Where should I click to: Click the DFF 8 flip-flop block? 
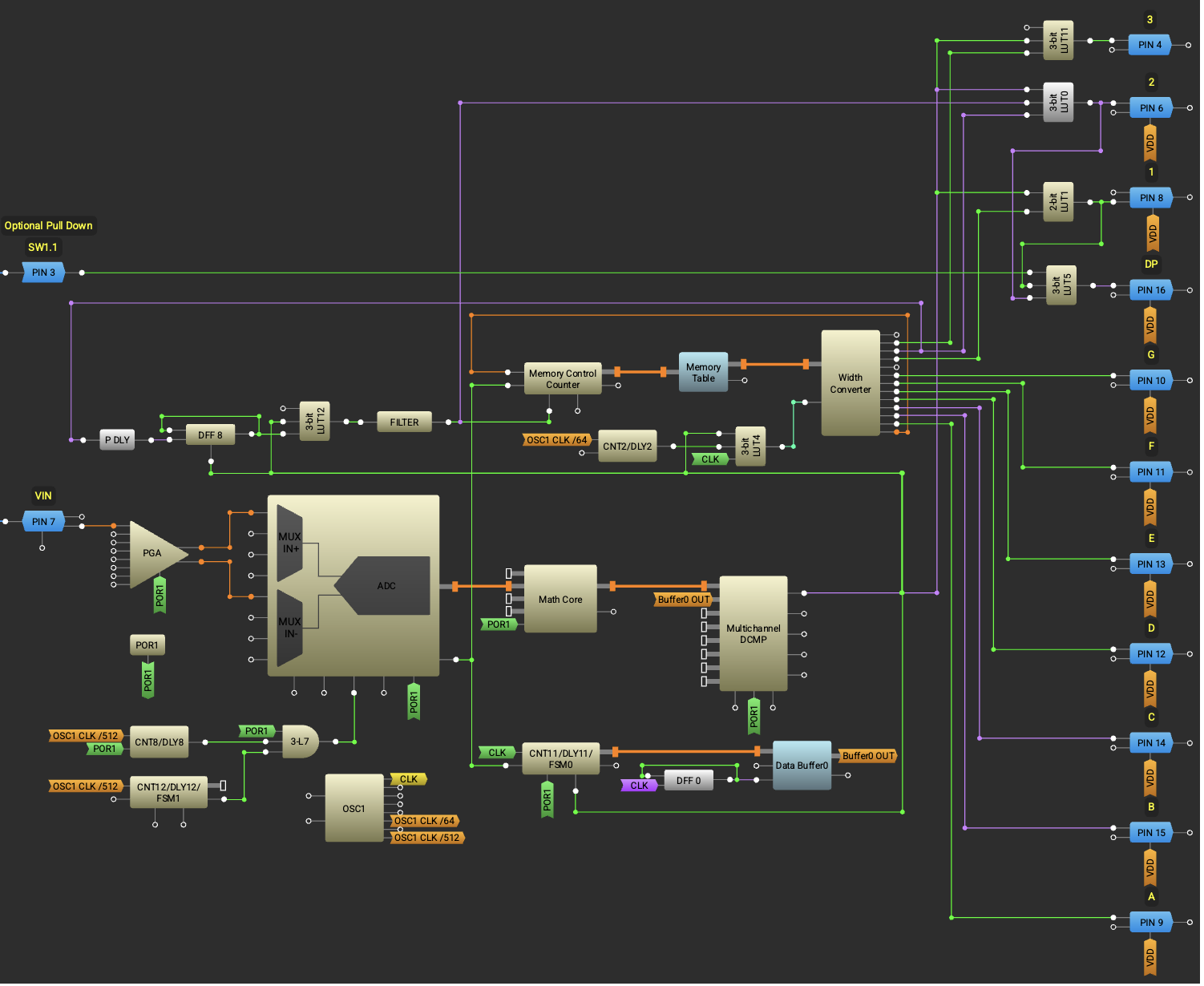210,435
